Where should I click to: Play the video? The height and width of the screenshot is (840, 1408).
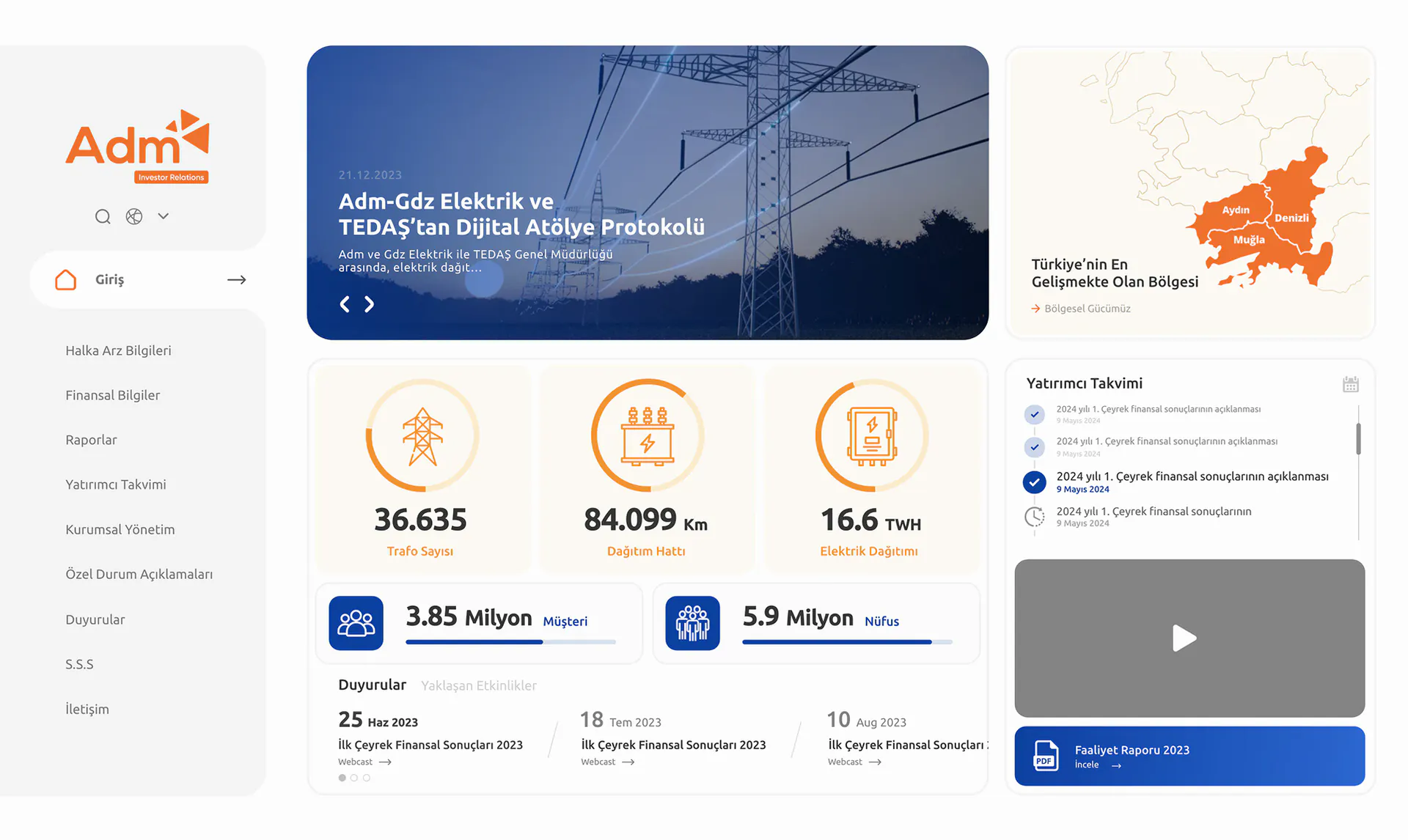[x=1184, y=638]
